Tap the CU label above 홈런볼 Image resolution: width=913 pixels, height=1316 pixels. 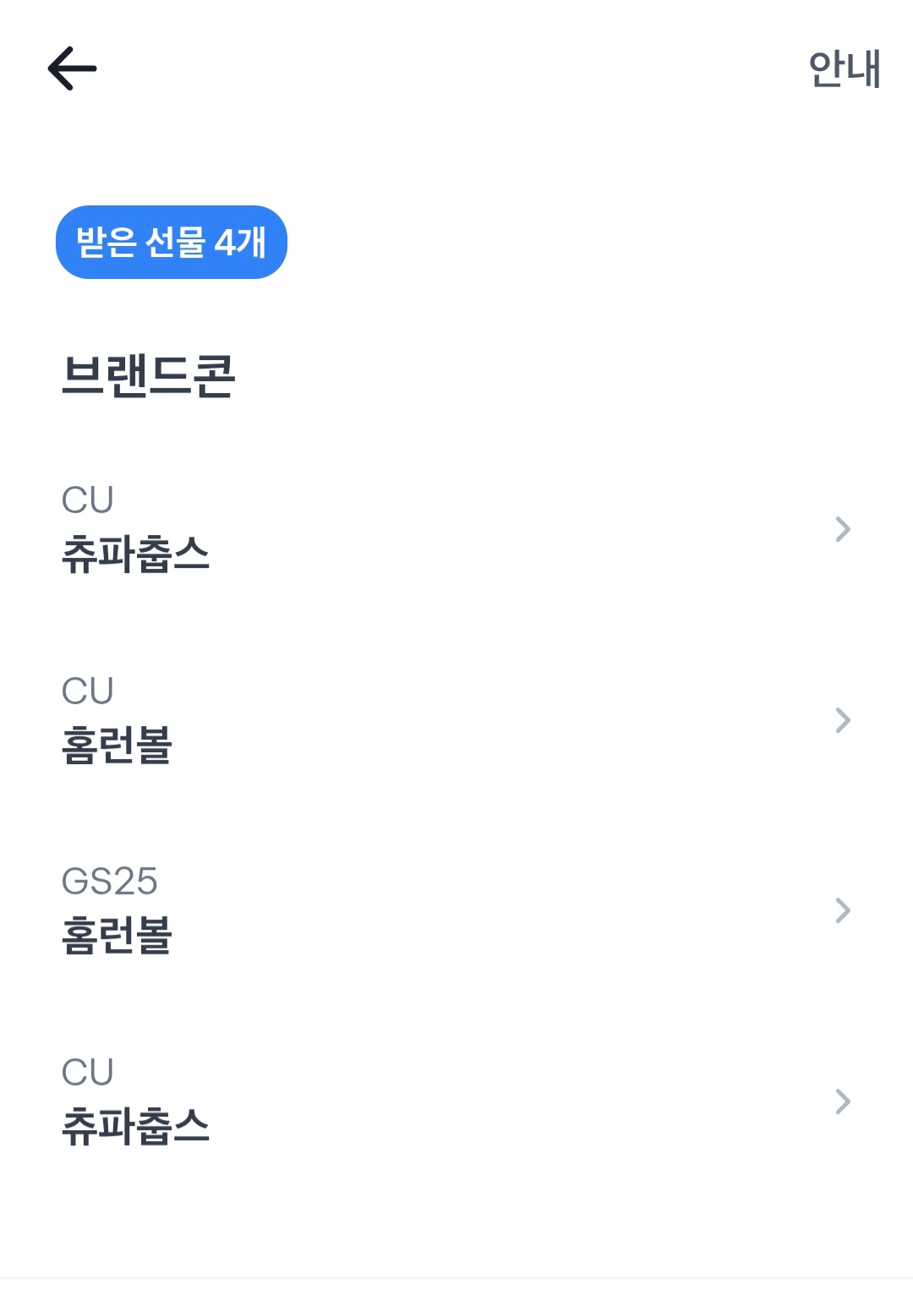(x=87, y=691)
